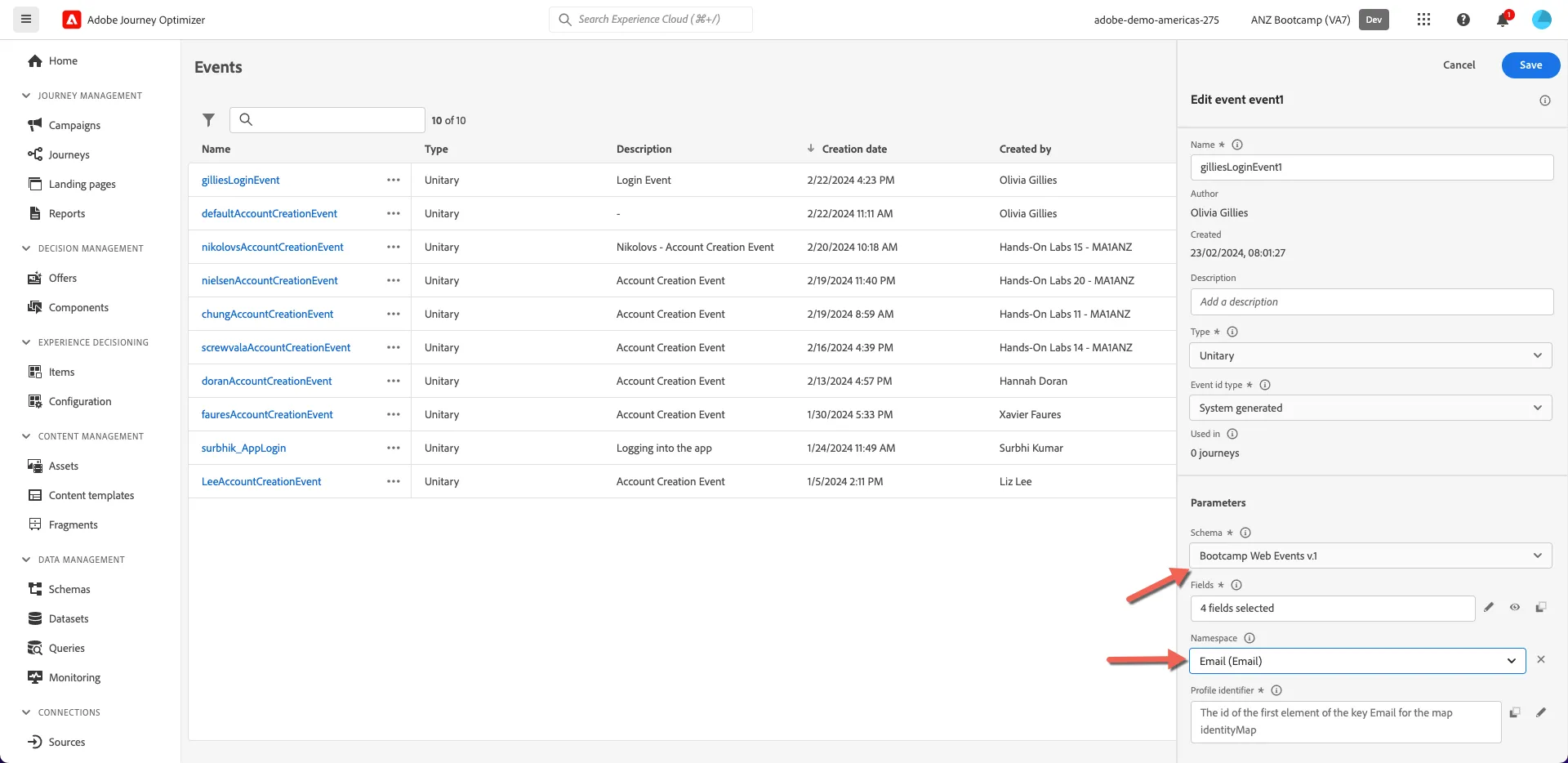Edit the selected fields with pencil icon
The height and width of the screenshot is (763, 1568).
click(x=1489, y=607)
